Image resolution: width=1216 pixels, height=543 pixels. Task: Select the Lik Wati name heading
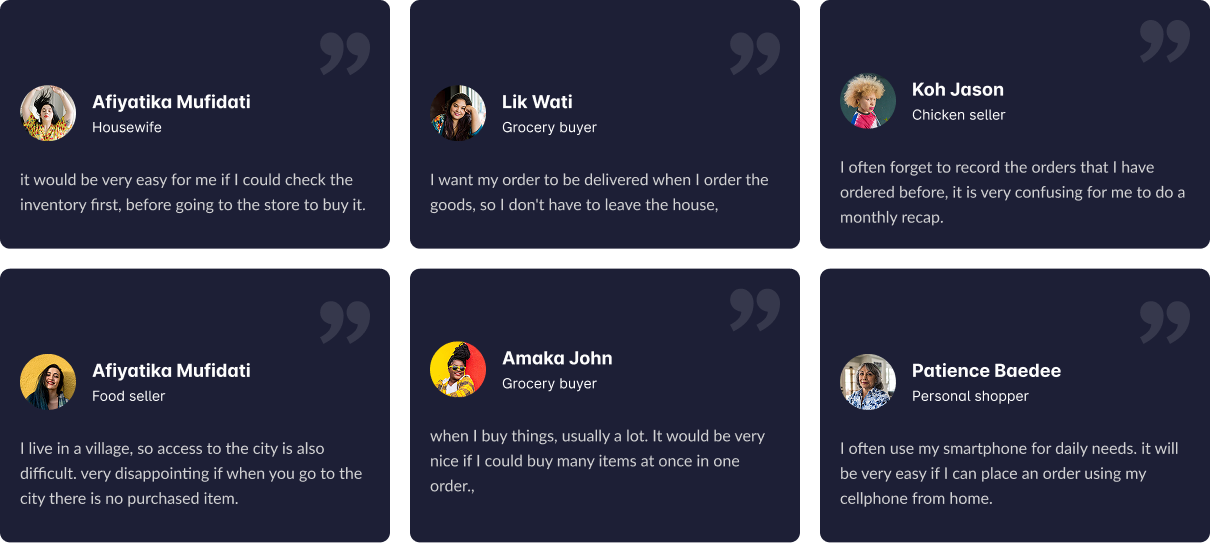tap(537, 101)
